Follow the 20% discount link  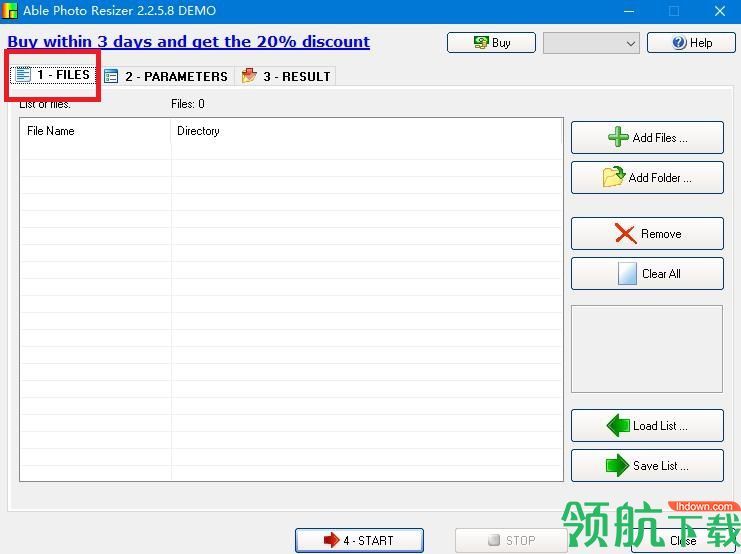(189, 42)
